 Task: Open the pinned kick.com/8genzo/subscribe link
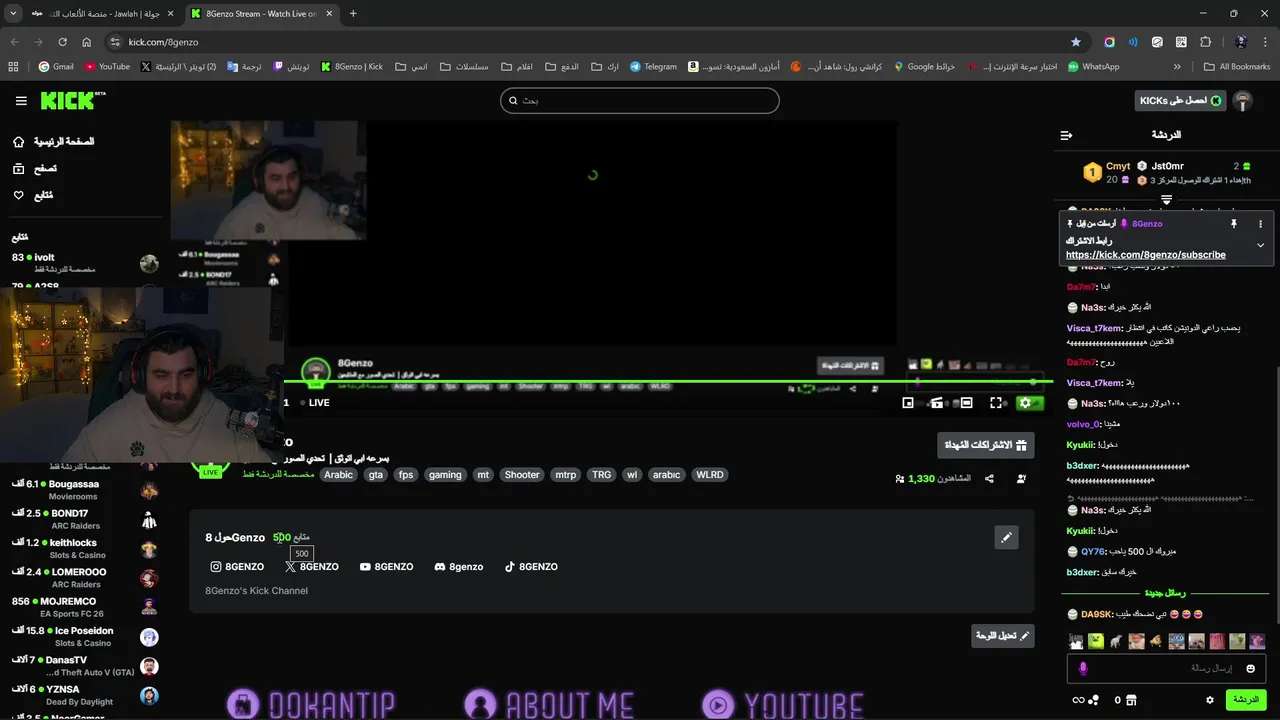[1145, 255]
